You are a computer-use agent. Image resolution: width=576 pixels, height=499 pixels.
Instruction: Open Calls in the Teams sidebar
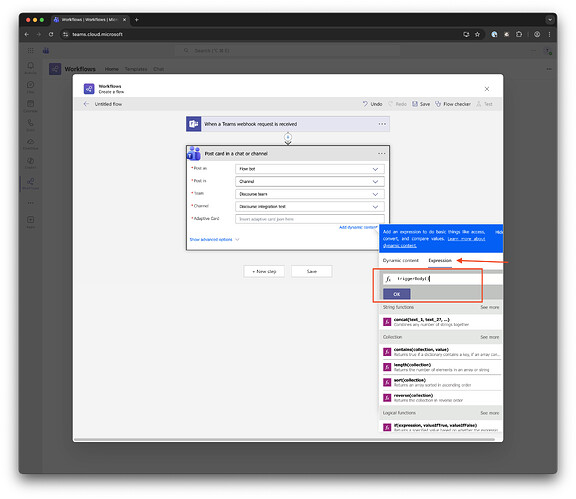[x=30, y=125]
